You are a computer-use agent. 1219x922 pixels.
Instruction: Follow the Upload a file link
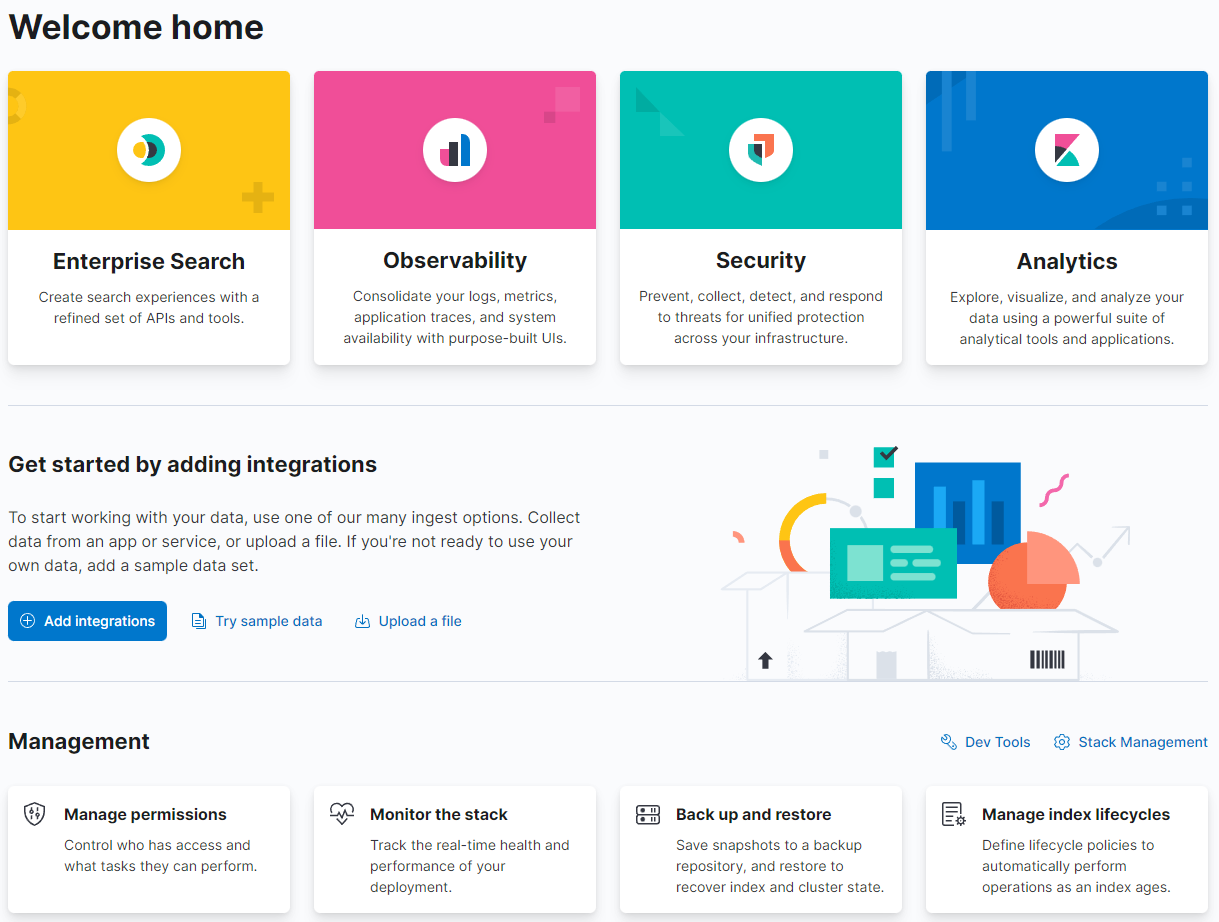[x=419, y=621]
